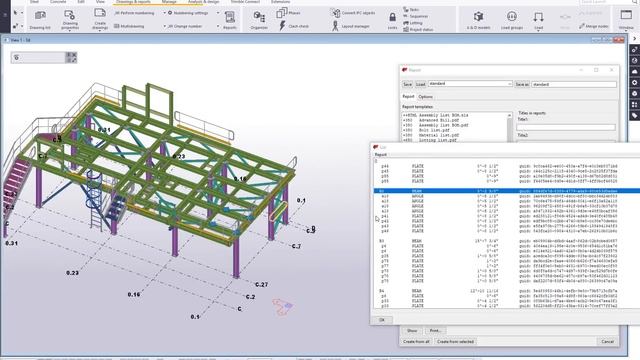
Task: Open the Layout manager
Action: (351, 26)
